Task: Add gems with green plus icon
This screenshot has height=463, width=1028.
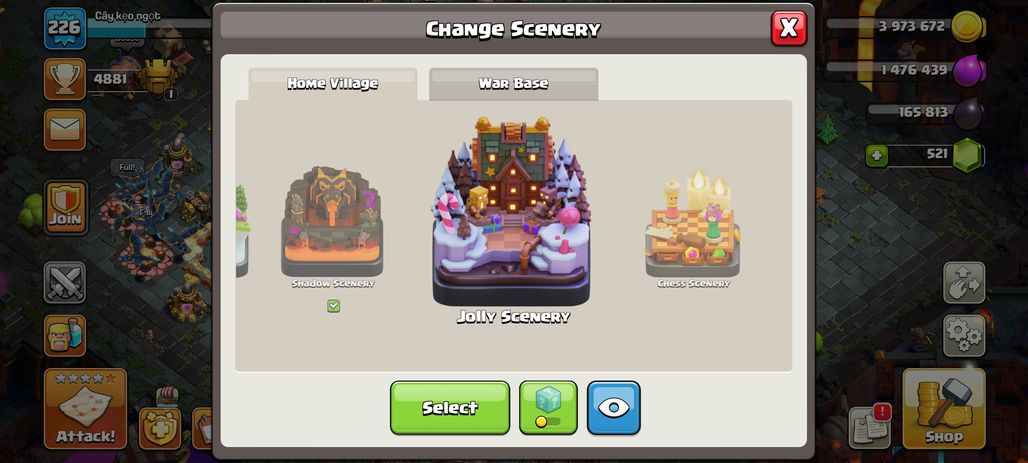Action: pyautogui.click(x=875, y=156)
